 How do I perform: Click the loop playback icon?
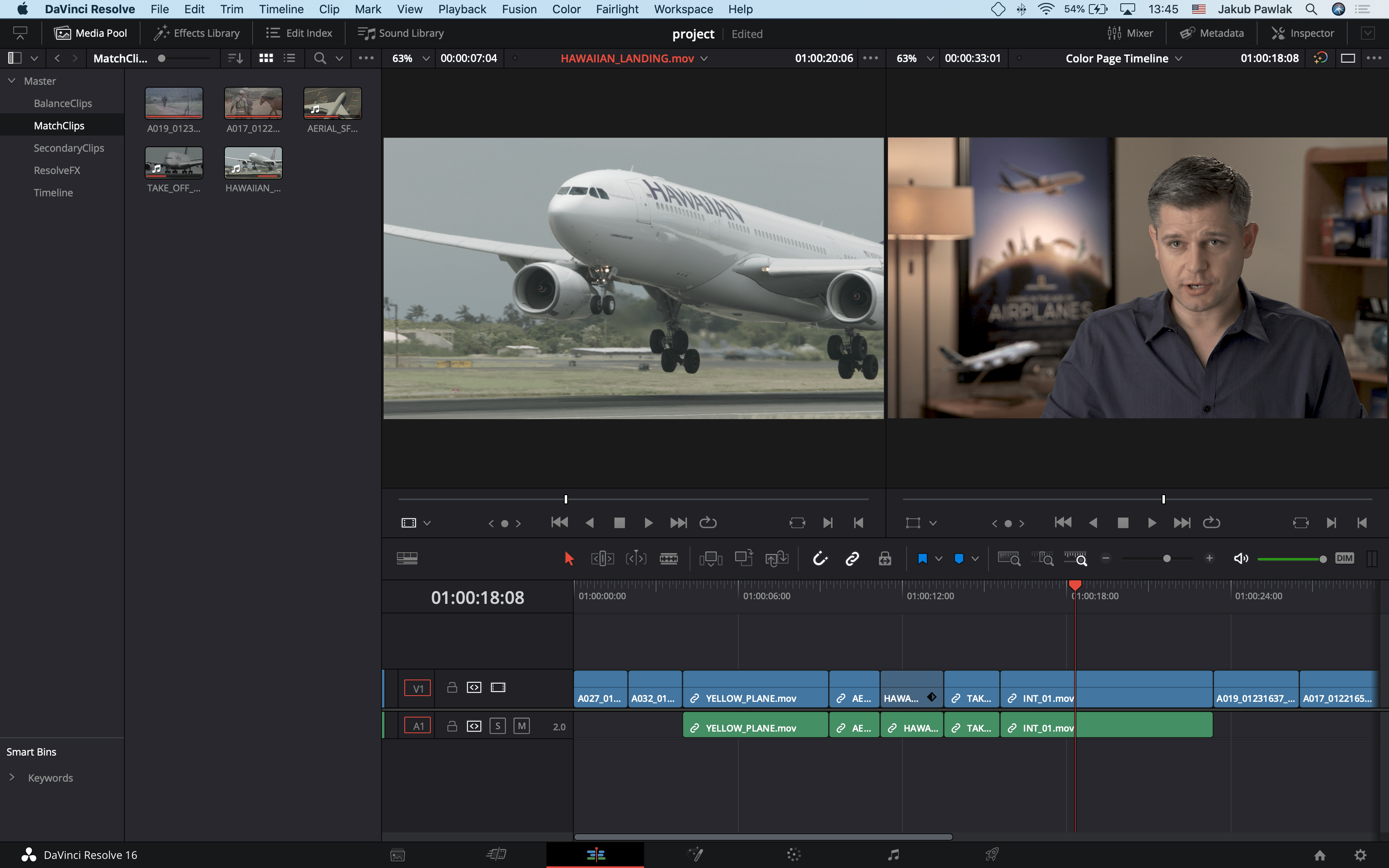click(x=709, y=522)
